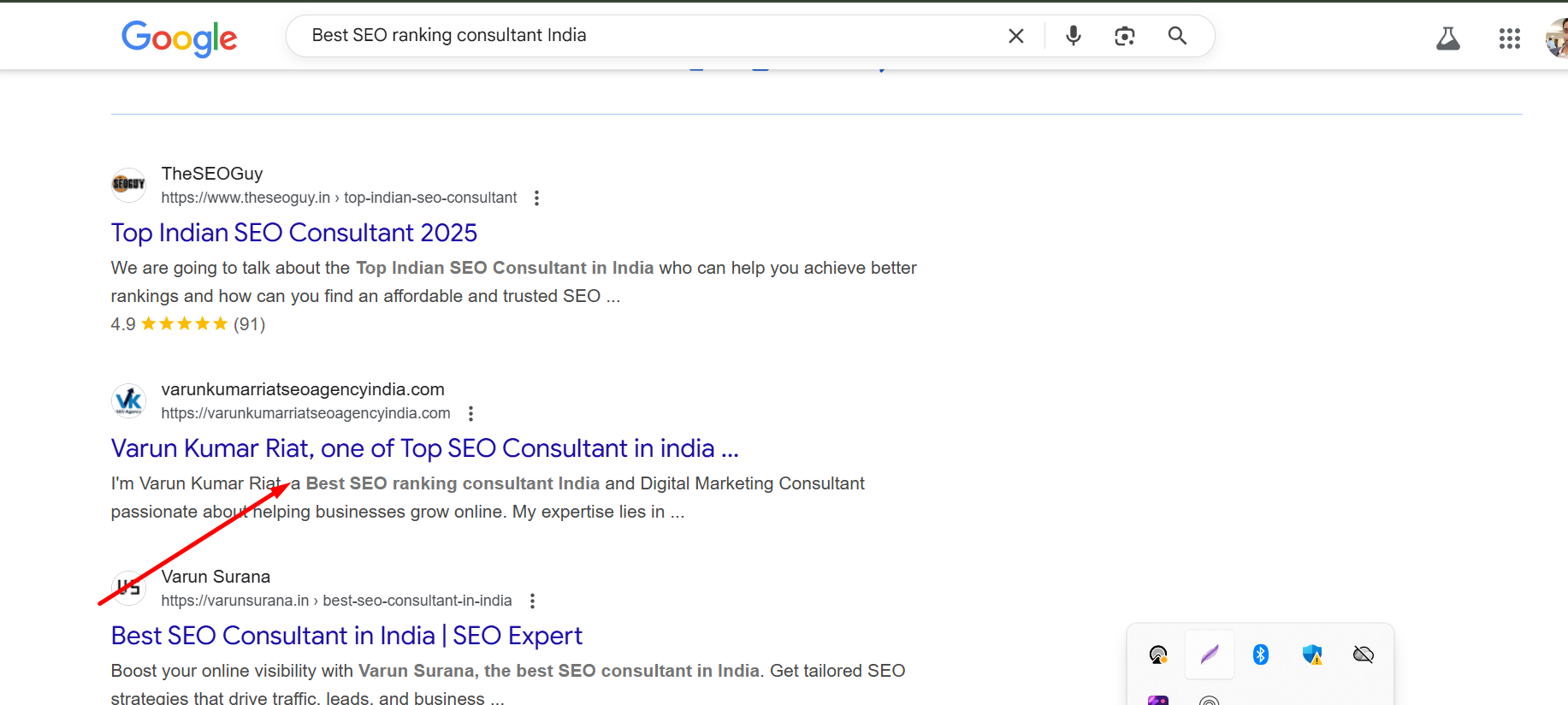Open Varun Kumar Riat result link

coord(423,447)
